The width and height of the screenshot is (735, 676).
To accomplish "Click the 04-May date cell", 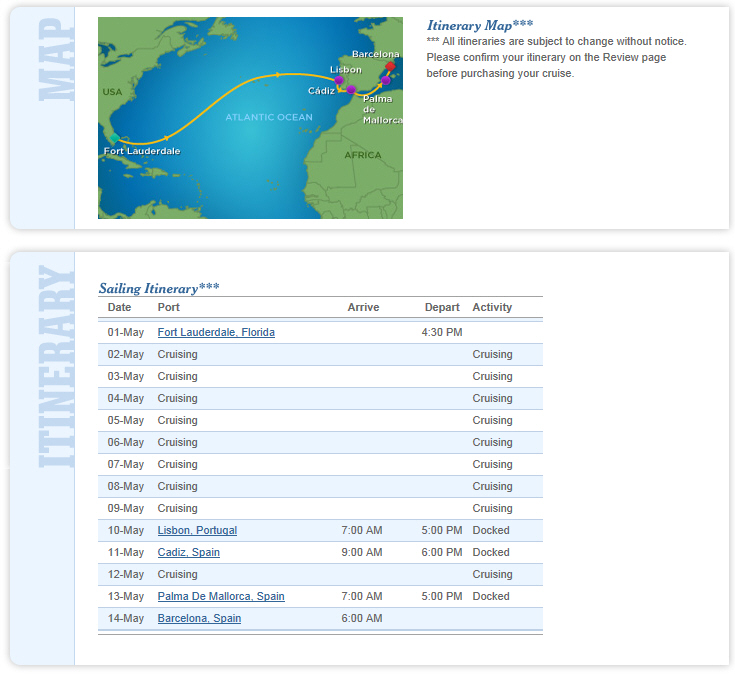I will tap(126, 398).
